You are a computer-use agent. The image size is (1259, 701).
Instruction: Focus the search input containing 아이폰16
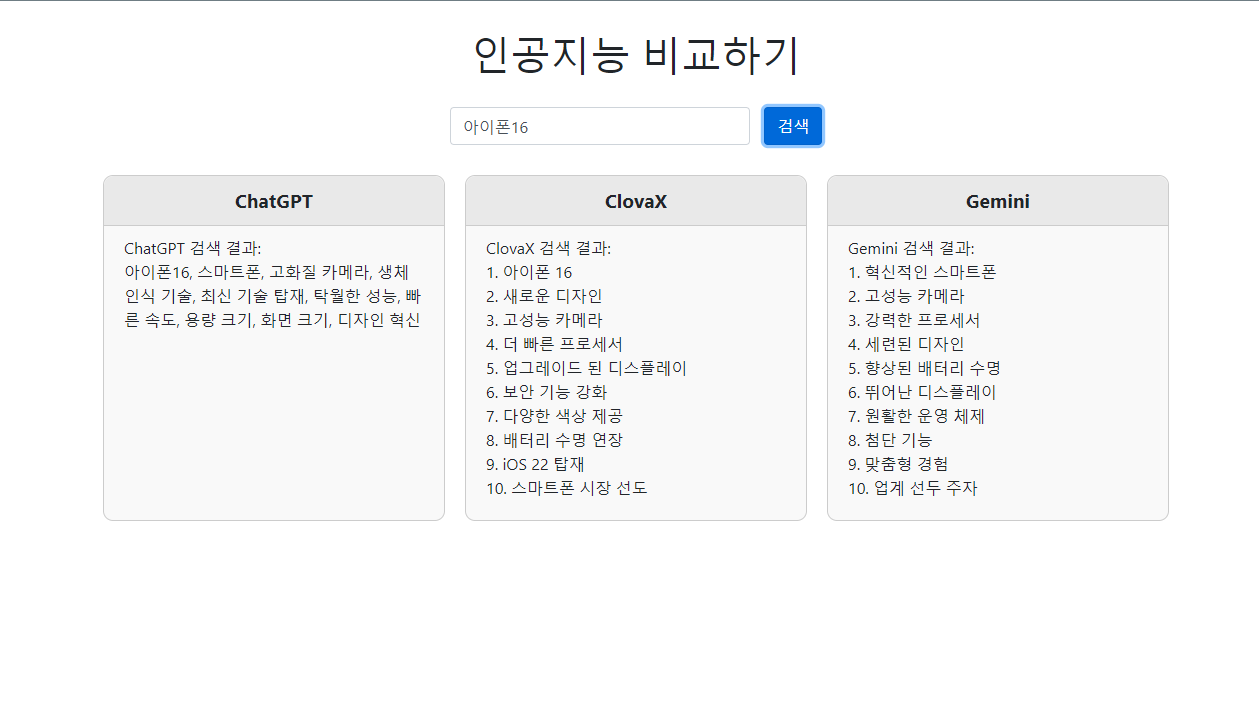pyautogui.click(x=600, y=126)
